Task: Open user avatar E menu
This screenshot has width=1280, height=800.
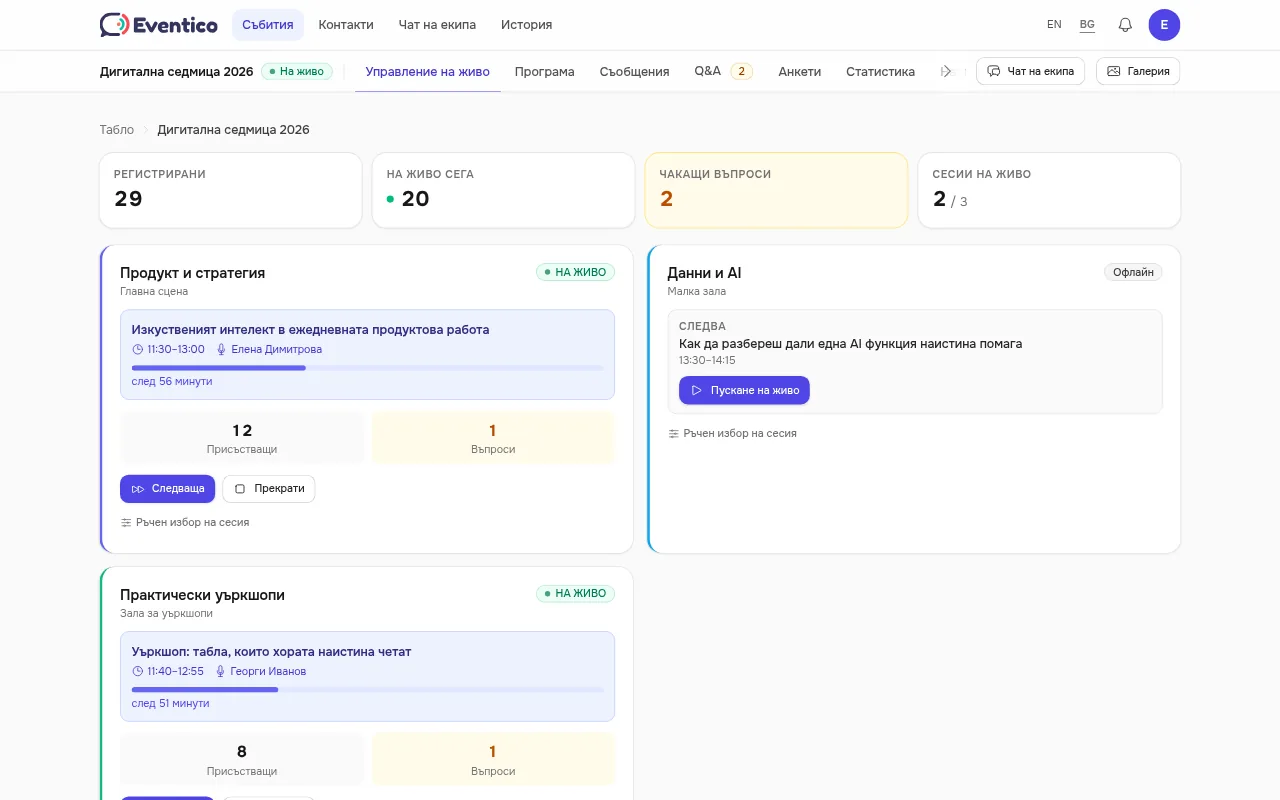Action: point(1164,25)
